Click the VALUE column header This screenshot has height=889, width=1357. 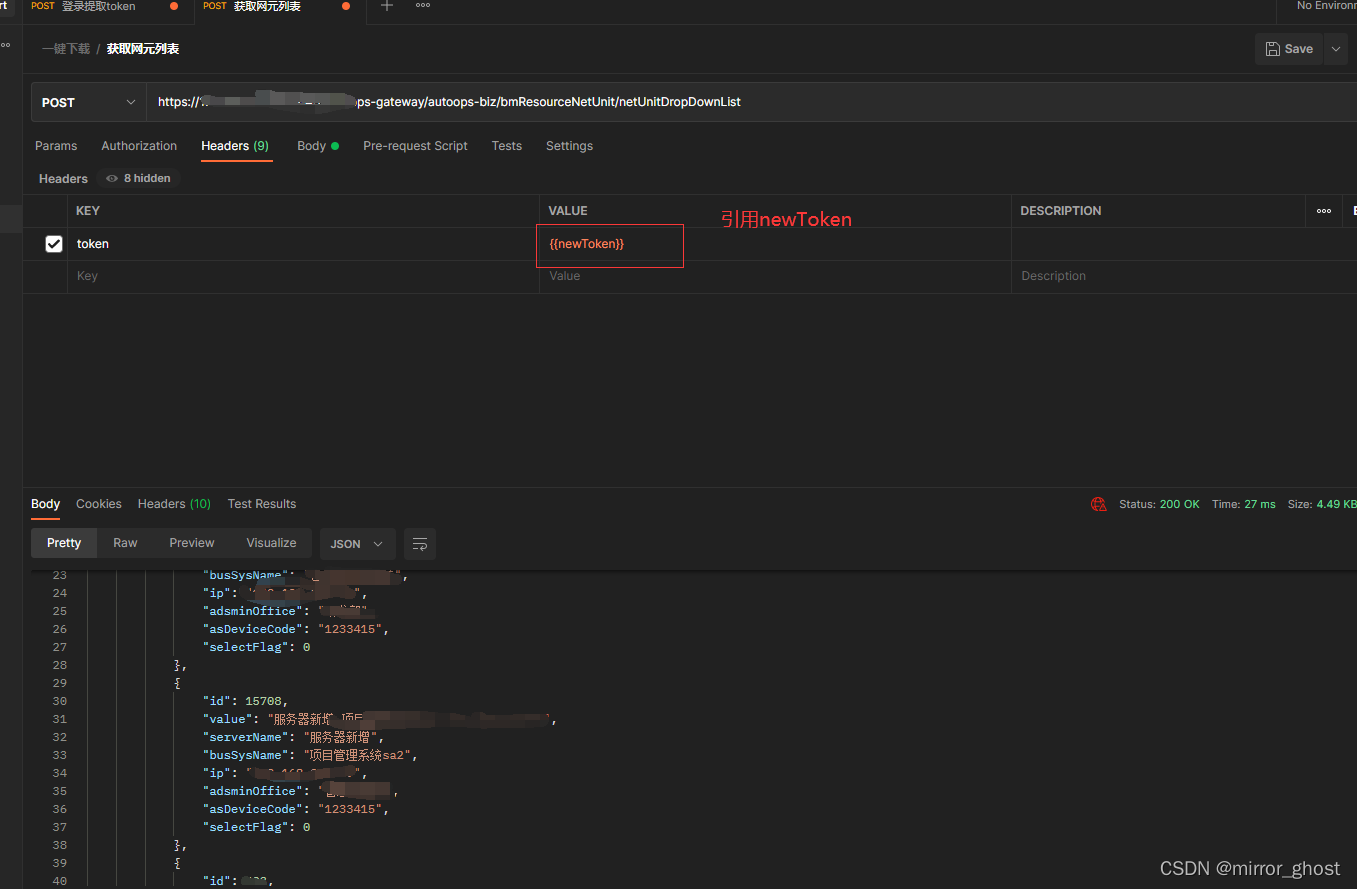pyautogui.click(x=568, y=211)
